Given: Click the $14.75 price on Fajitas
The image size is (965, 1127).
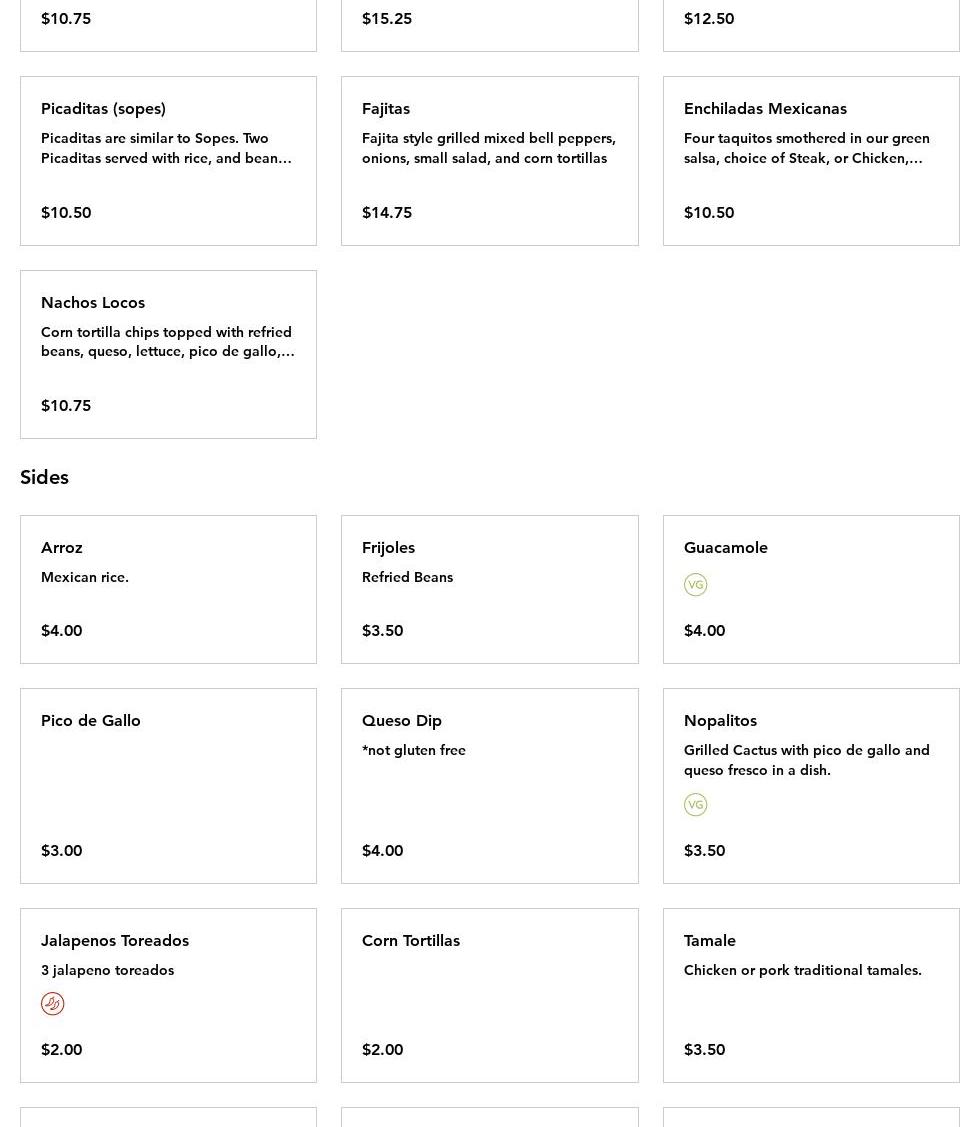Looking at the screenshot, I should pyautogui.click(x=387, y=212).
